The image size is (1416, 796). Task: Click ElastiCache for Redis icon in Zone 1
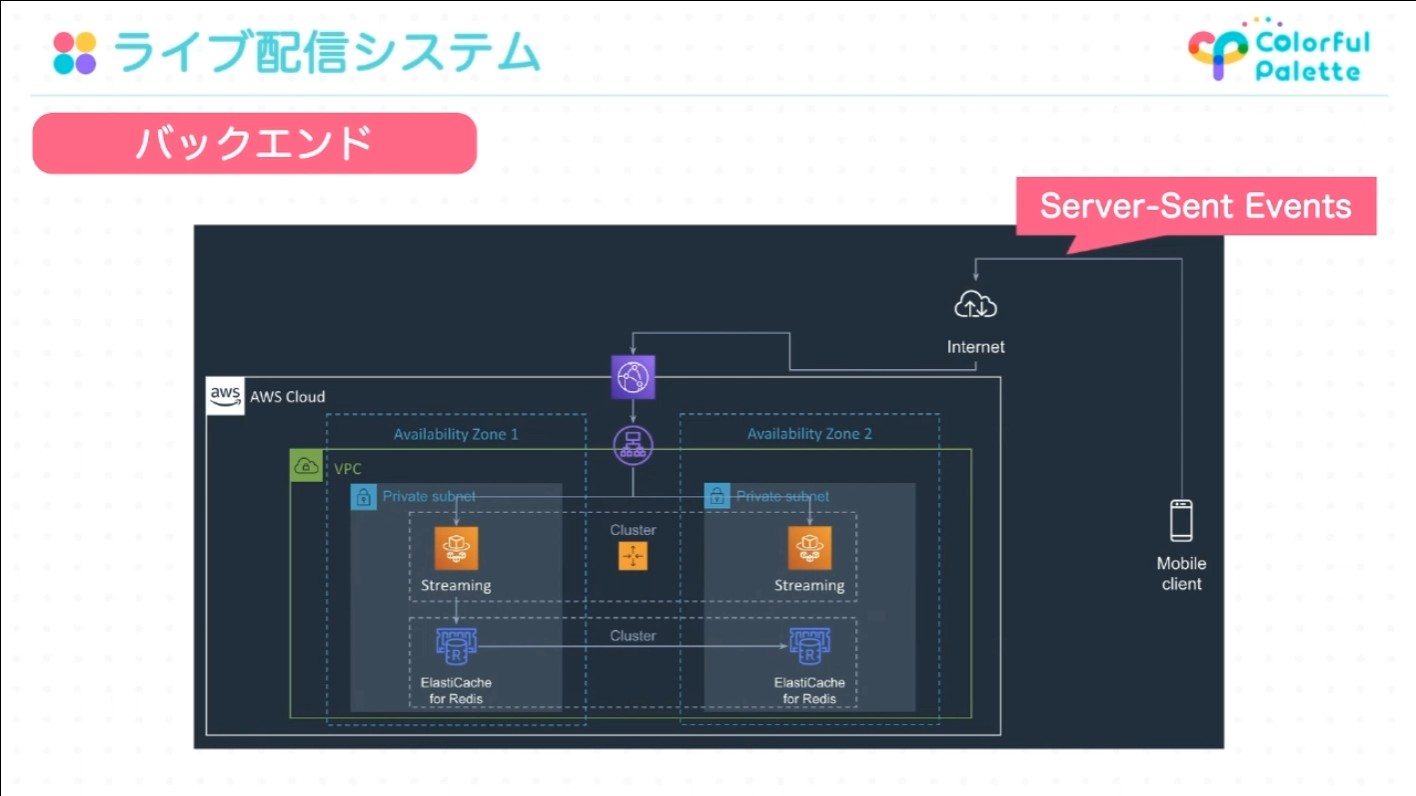point(456,647)
